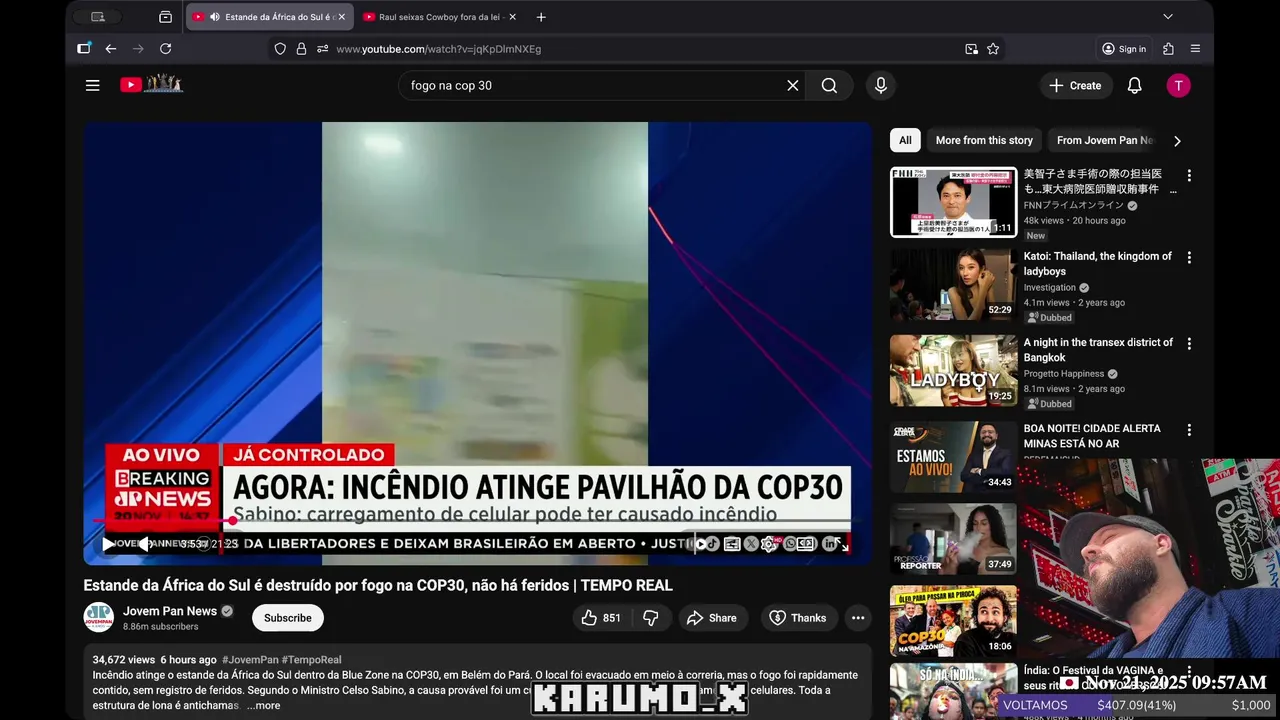Close the Raul seixas Cowboy tab
The height and width of the screenshot is (720, 1280).
pyautogui.click(x=513, y=17)
